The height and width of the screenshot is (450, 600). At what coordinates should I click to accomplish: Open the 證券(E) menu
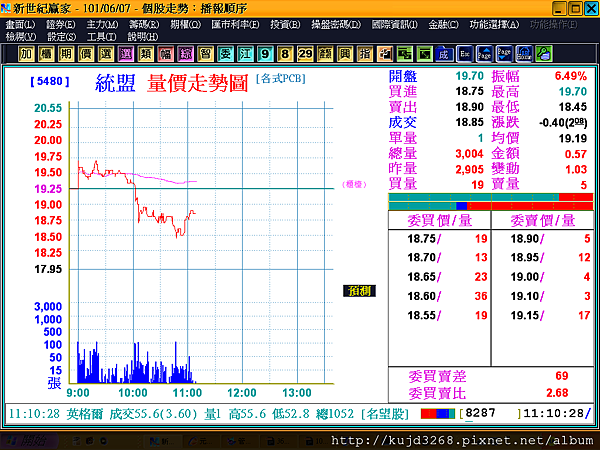pos(60,24)
